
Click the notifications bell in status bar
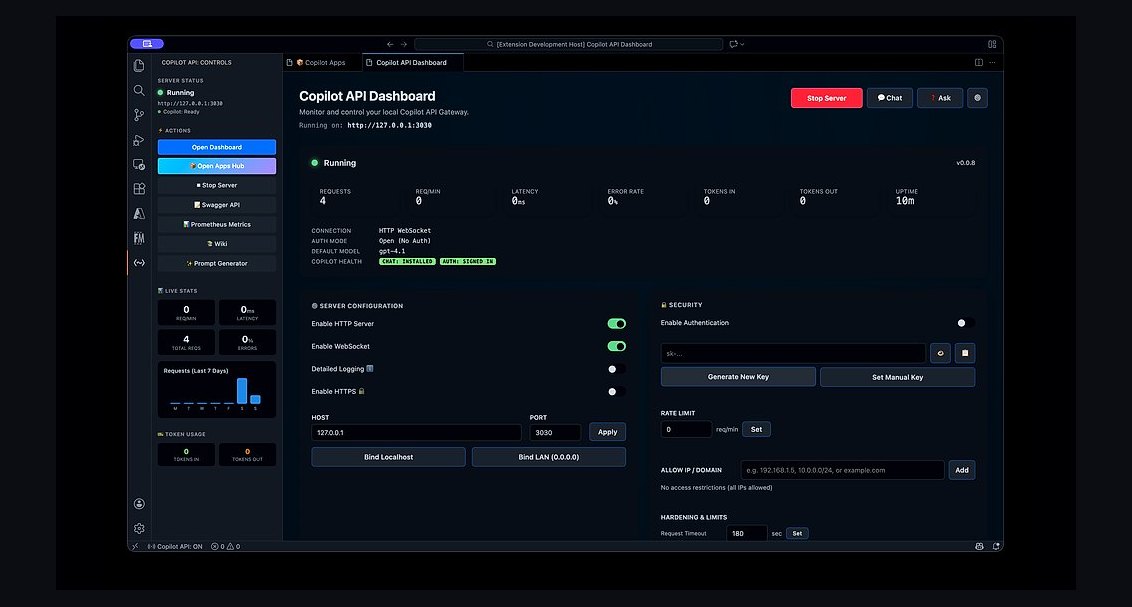[x=996, y=547]
